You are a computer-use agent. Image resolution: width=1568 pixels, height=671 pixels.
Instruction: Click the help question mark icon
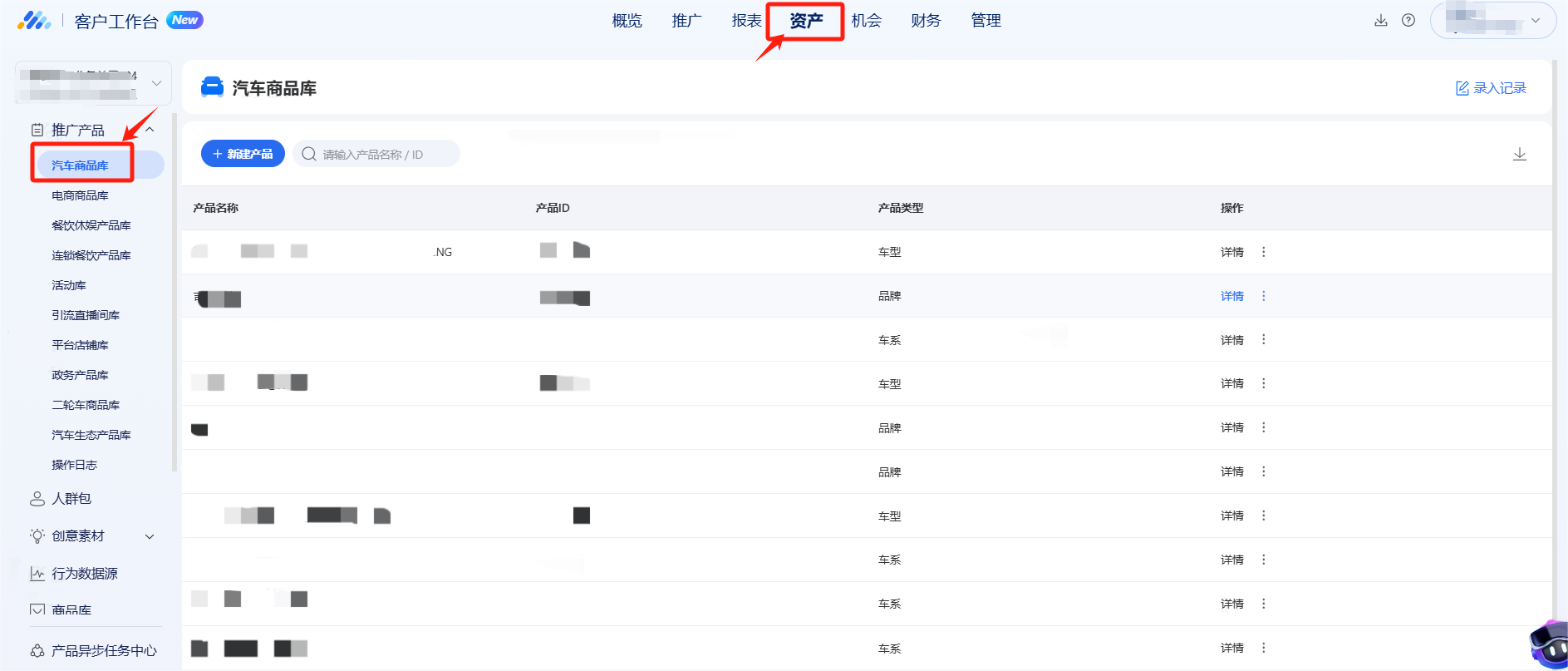[x=1408, y=21]
